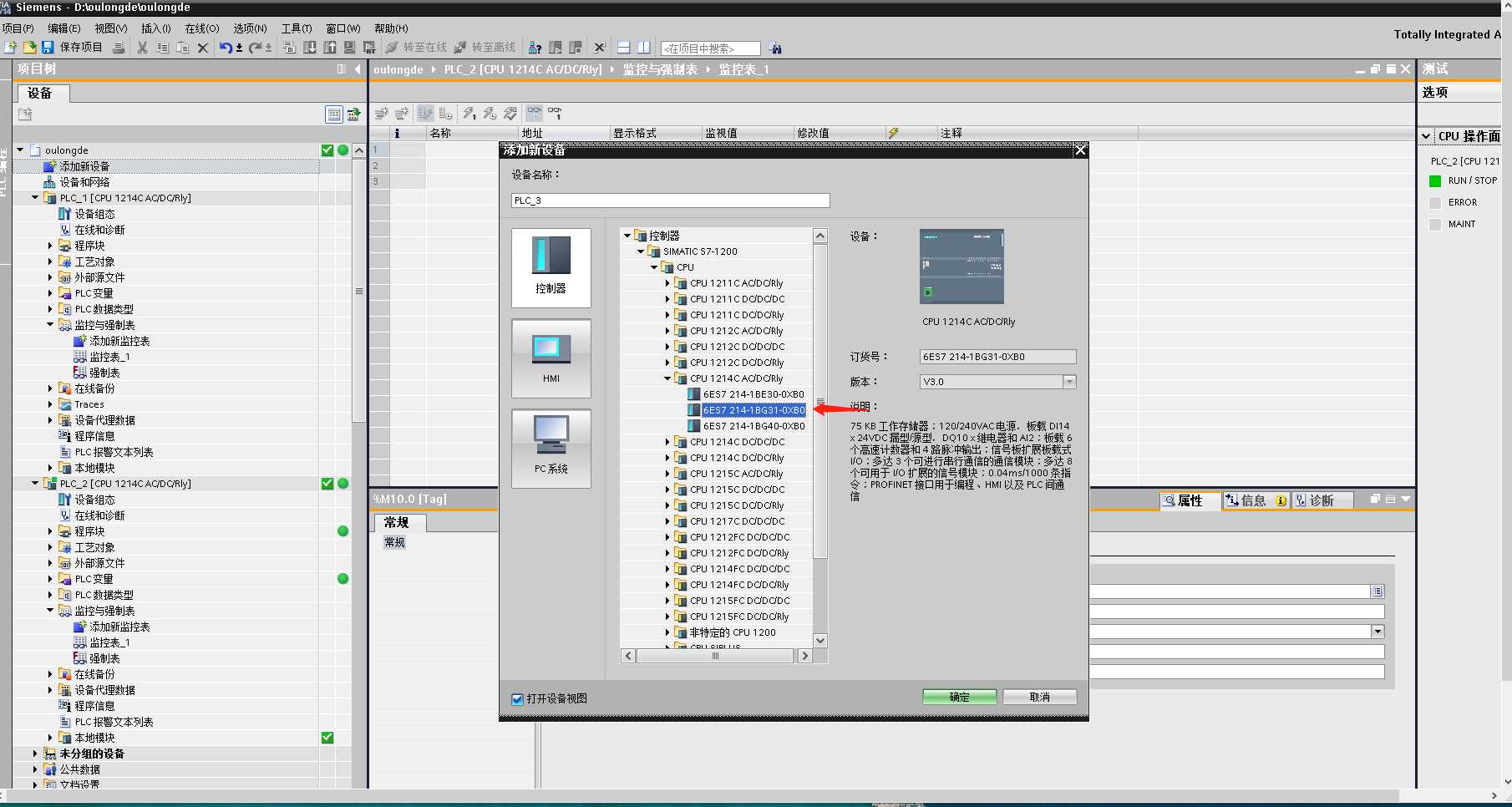Select the PC系统 device type
The width and height of the screenshot is (1512, 807).
click(551, 449)
